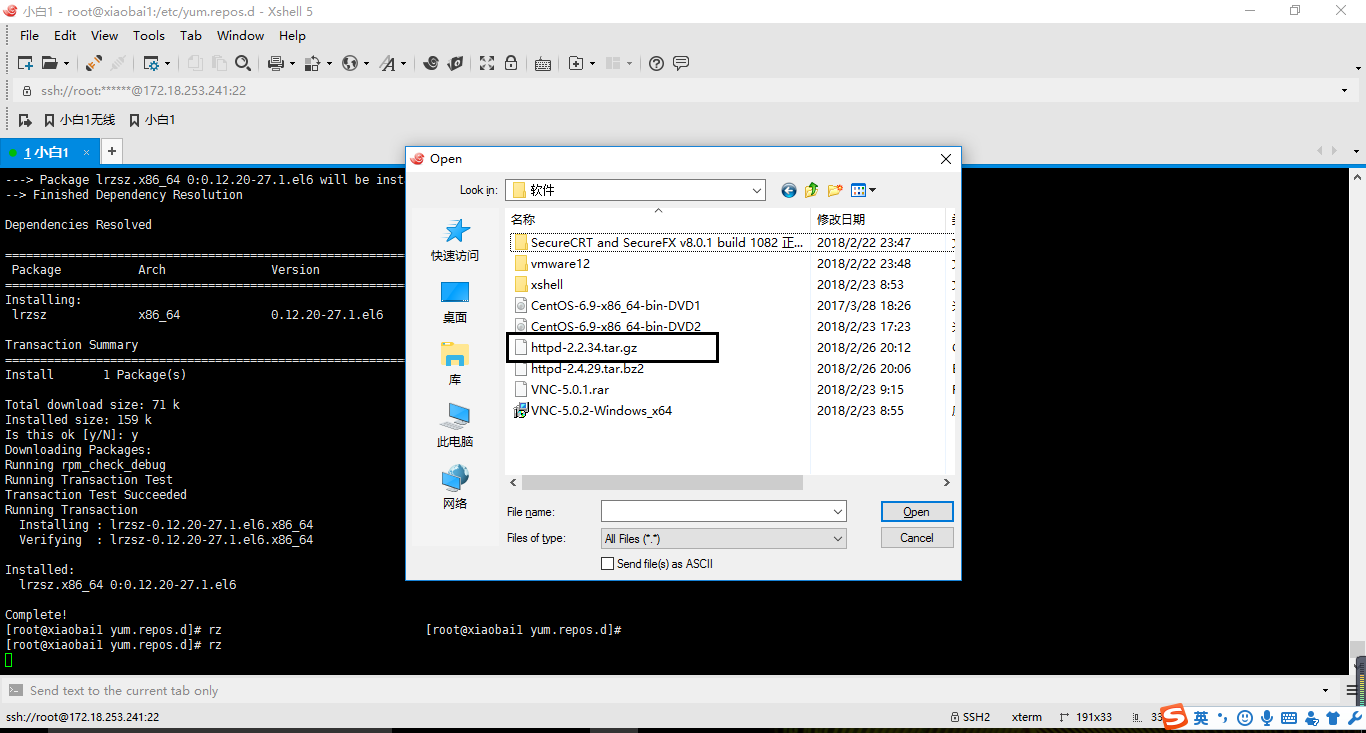Click the keyboard toolbar icon

543,63
